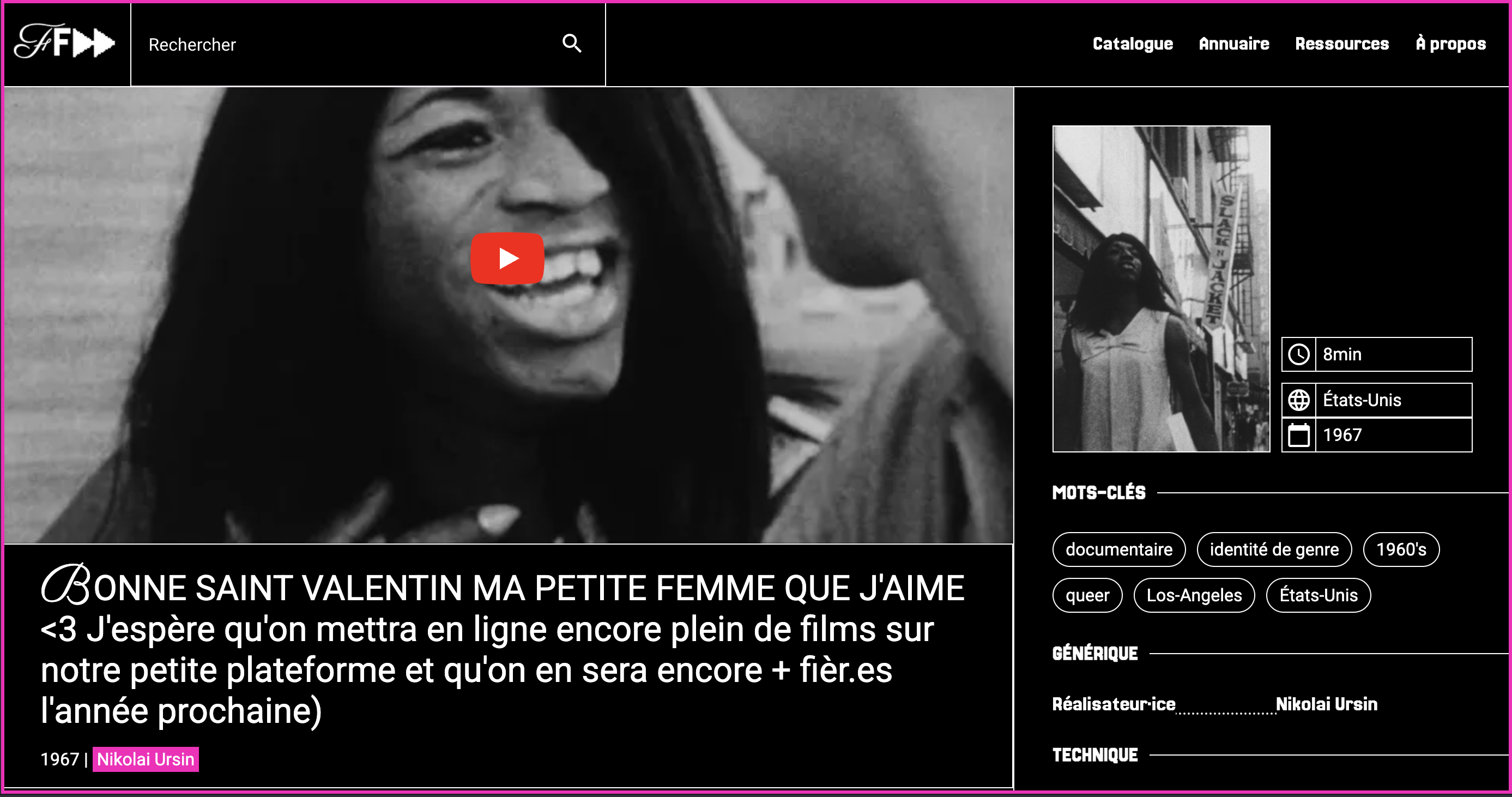Viewport: 1512px width, 797px height.
Task: Select the queer keyword tag
Action: pos(1087,595)
